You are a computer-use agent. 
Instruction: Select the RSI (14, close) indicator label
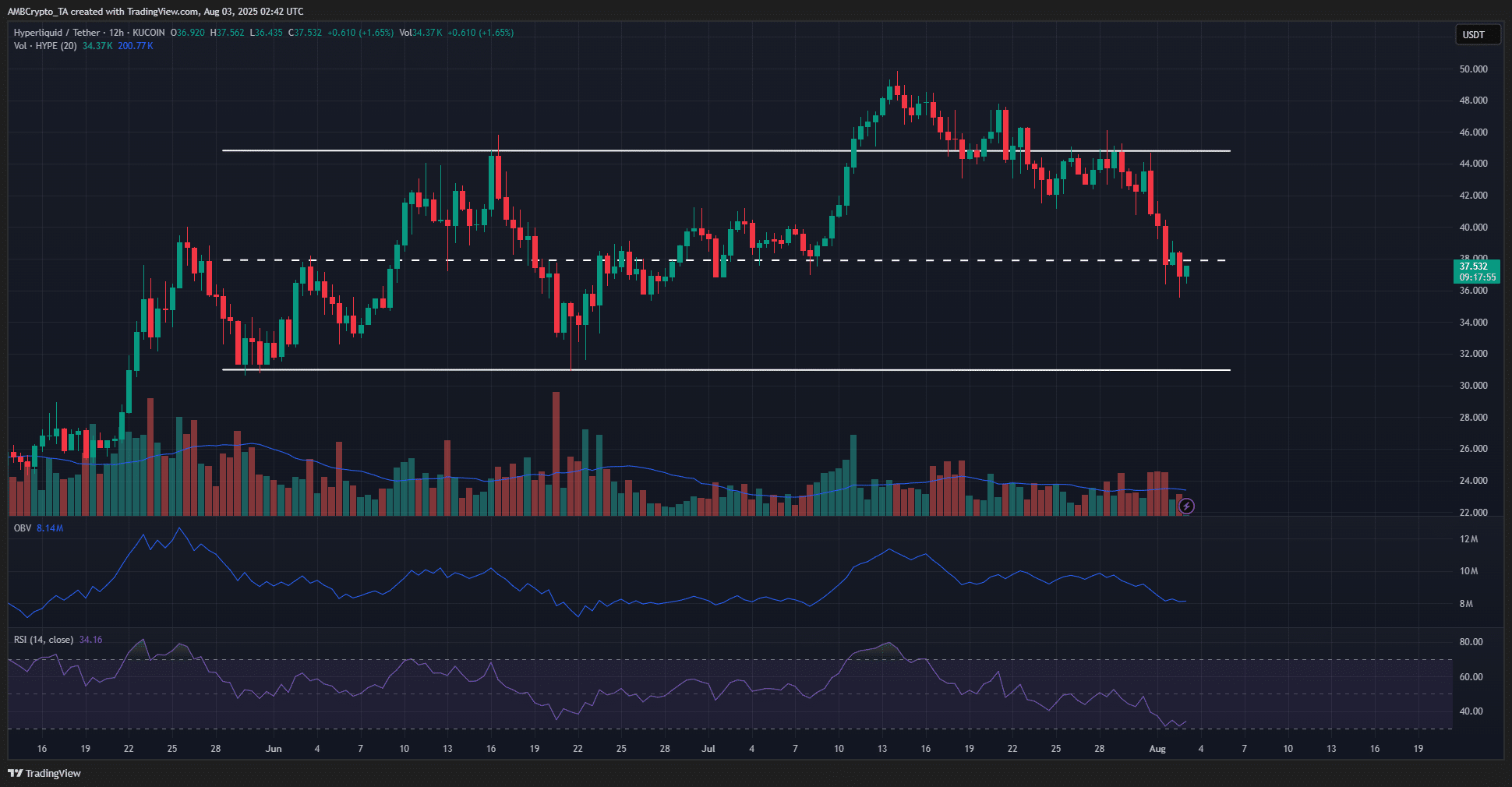44,640
